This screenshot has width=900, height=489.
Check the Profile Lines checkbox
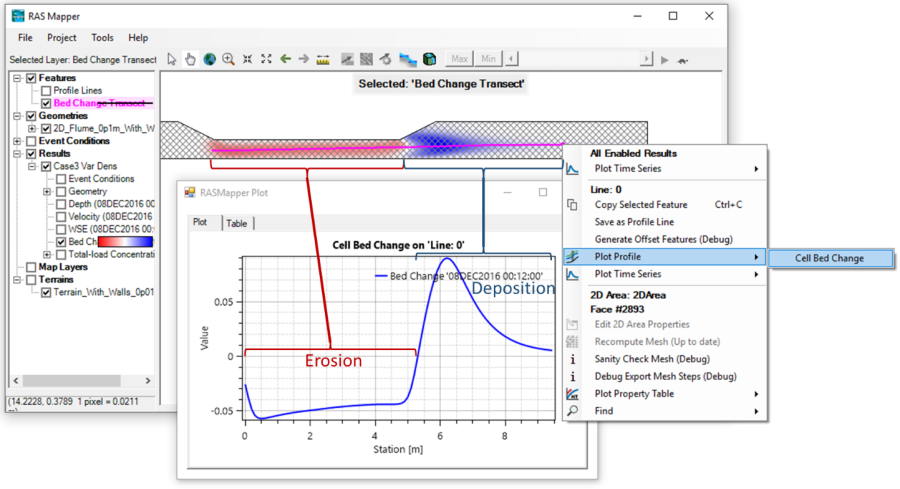coord(46,91)
